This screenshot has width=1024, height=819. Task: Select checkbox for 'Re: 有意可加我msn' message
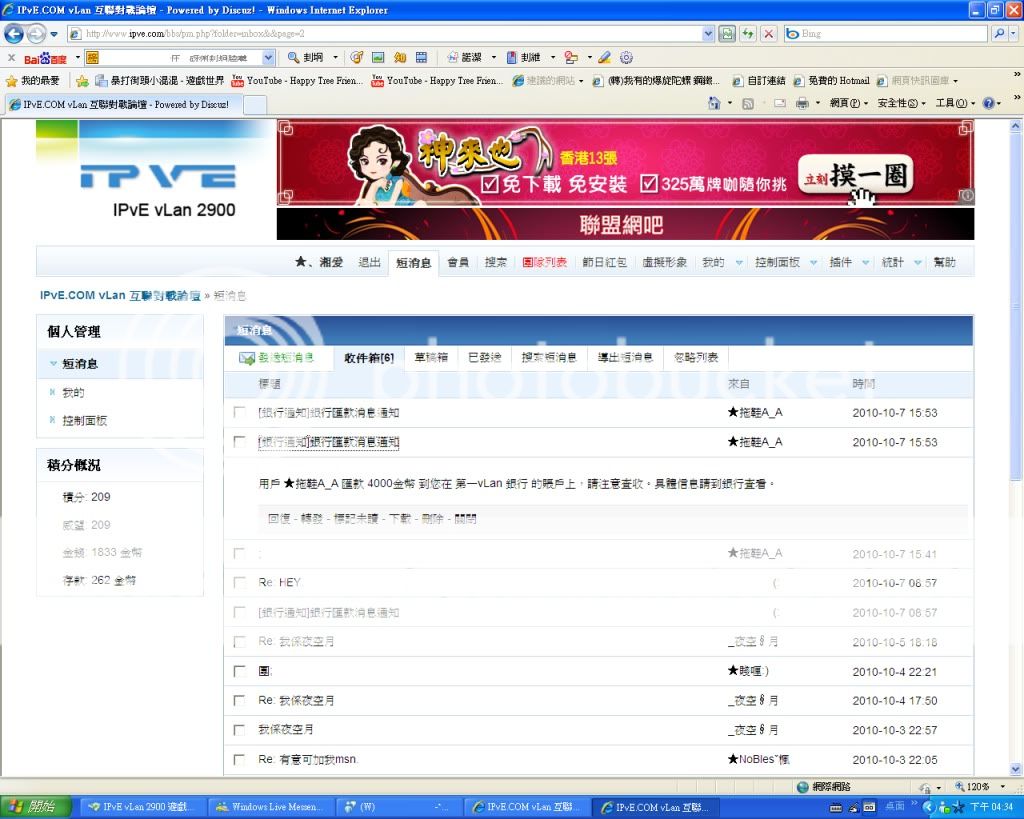[x=239, y=759]
